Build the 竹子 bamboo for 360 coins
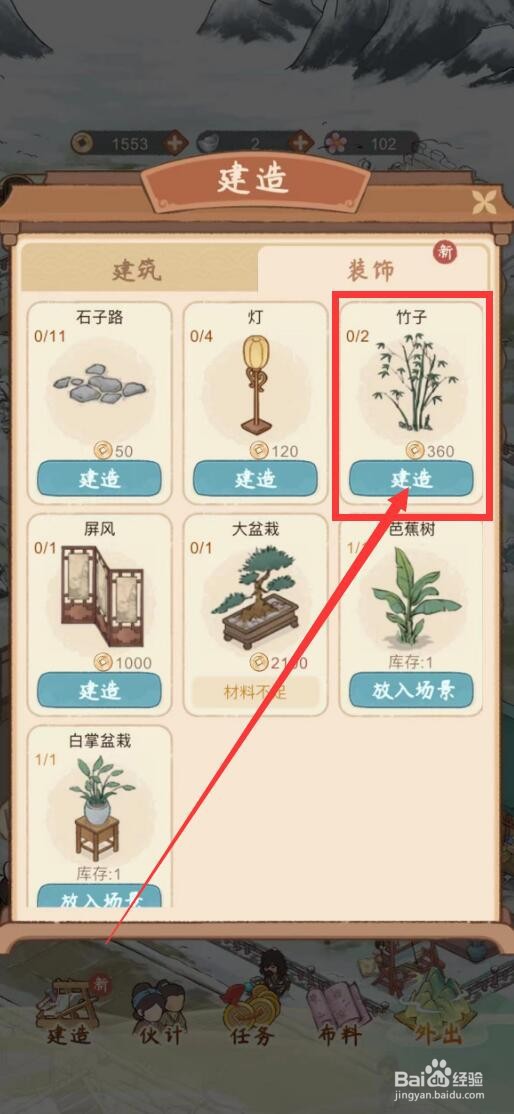This screenshot has width=514, height=1114. [x=411, y=478]
